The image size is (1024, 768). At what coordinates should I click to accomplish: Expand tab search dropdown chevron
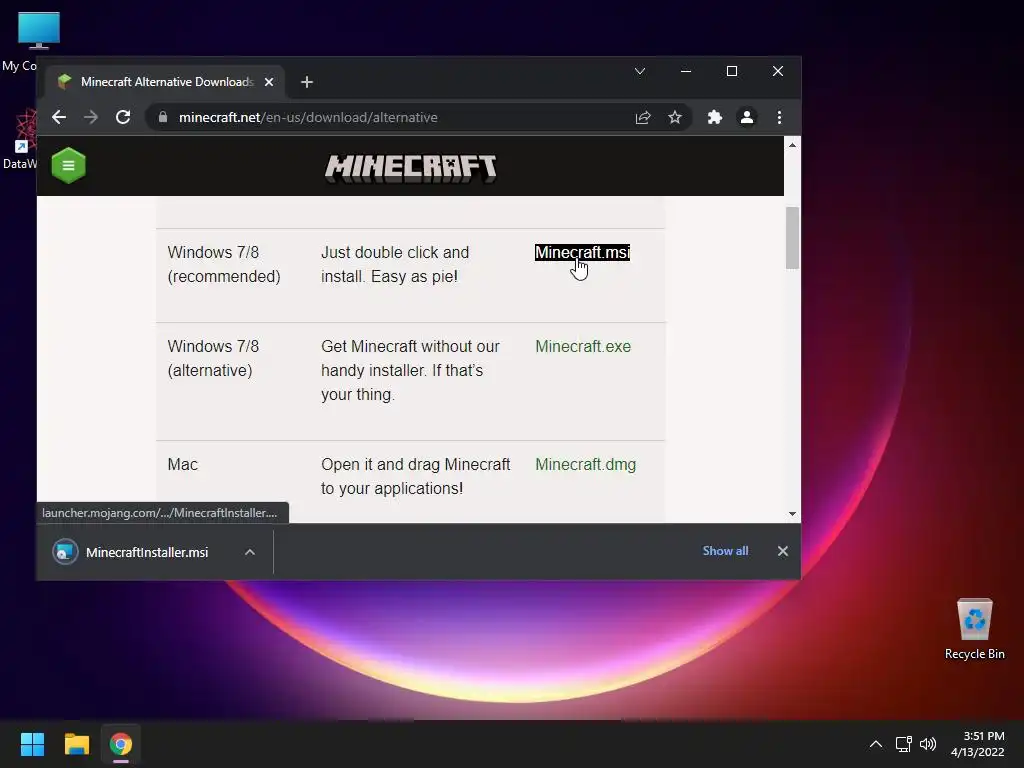tap(640, 71)
